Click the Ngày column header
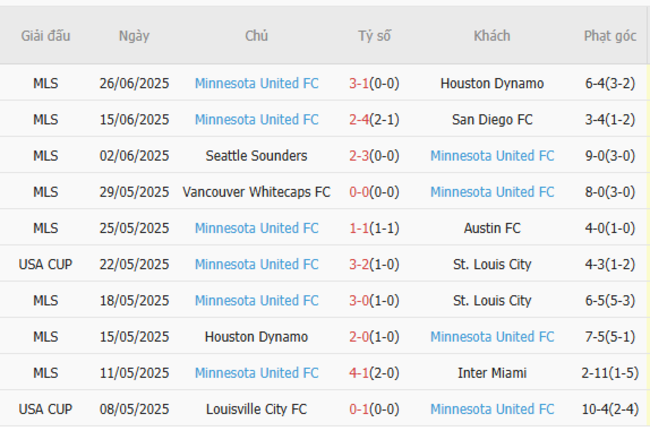The width and height of the screenshot is (650, 431). tap(133, 36)
